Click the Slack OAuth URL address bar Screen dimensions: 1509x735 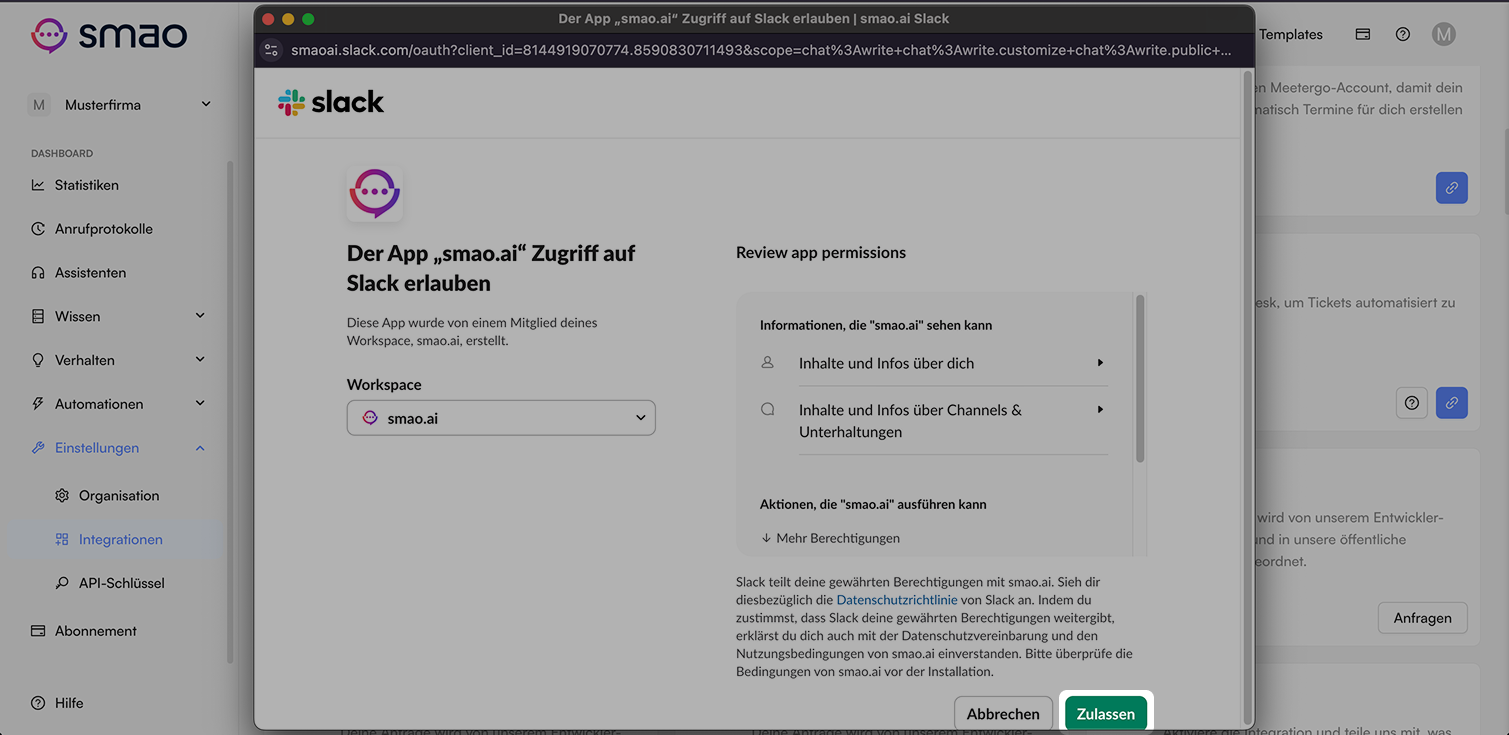pyautogui.click(x=760, y=50)
